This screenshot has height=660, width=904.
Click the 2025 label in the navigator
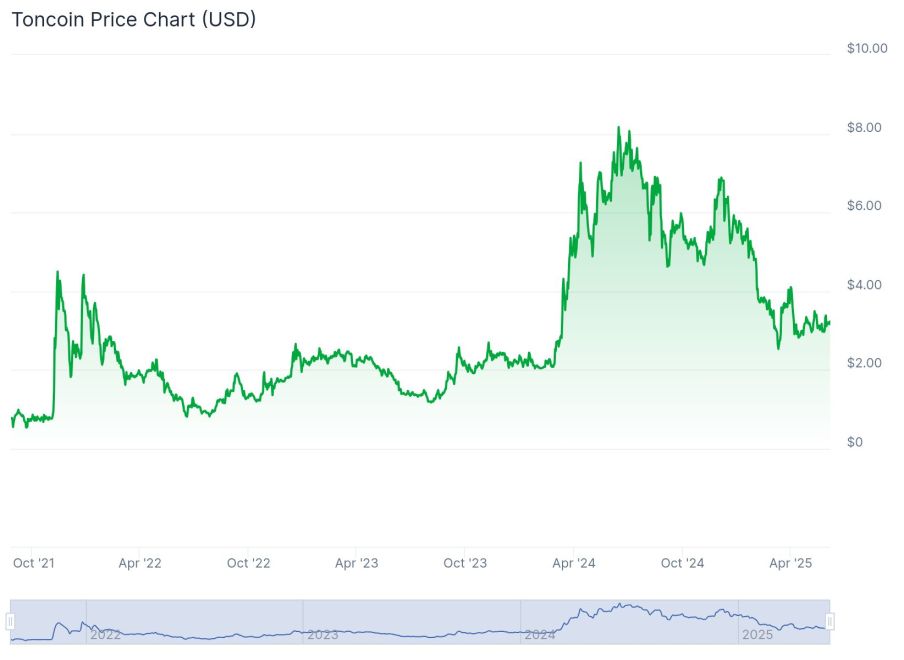click(x=757, y=635)
